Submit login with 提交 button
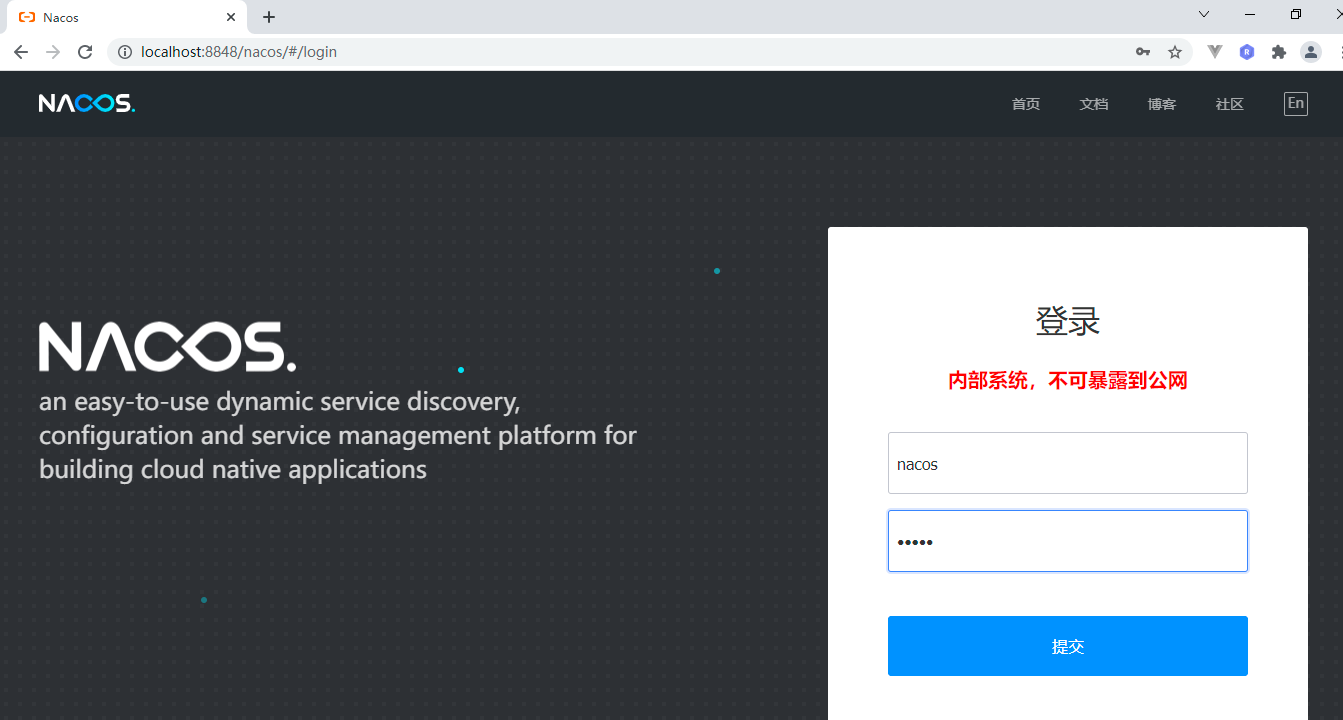The width and height of the screenshot is (1343, 720). 1068,646
